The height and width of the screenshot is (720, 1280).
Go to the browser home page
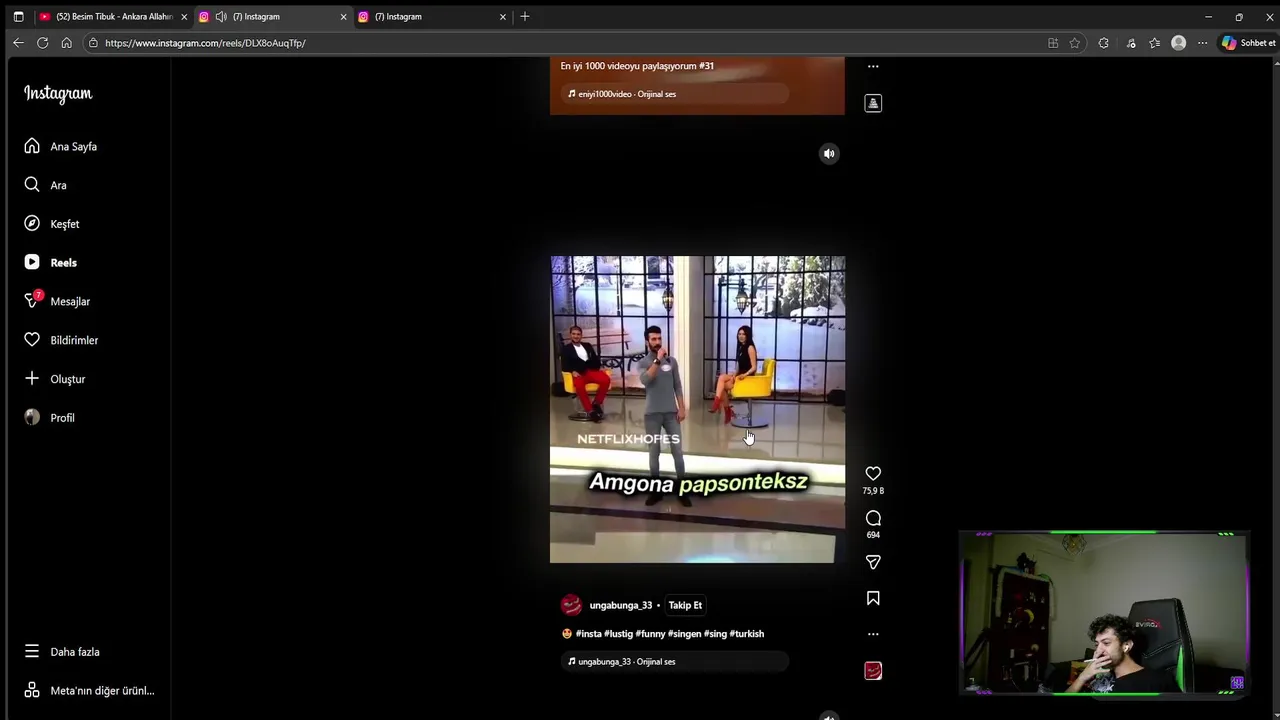tap(66, 43)
